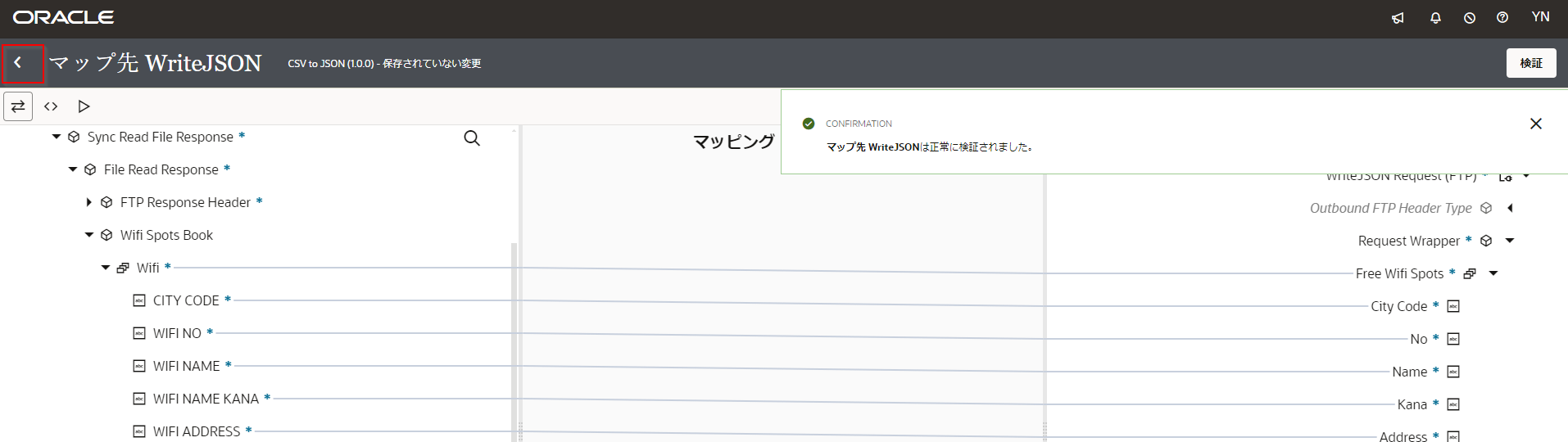1568x442 pixels.
Task: Select the CITY CODE source element
Action: pos(186,300)
